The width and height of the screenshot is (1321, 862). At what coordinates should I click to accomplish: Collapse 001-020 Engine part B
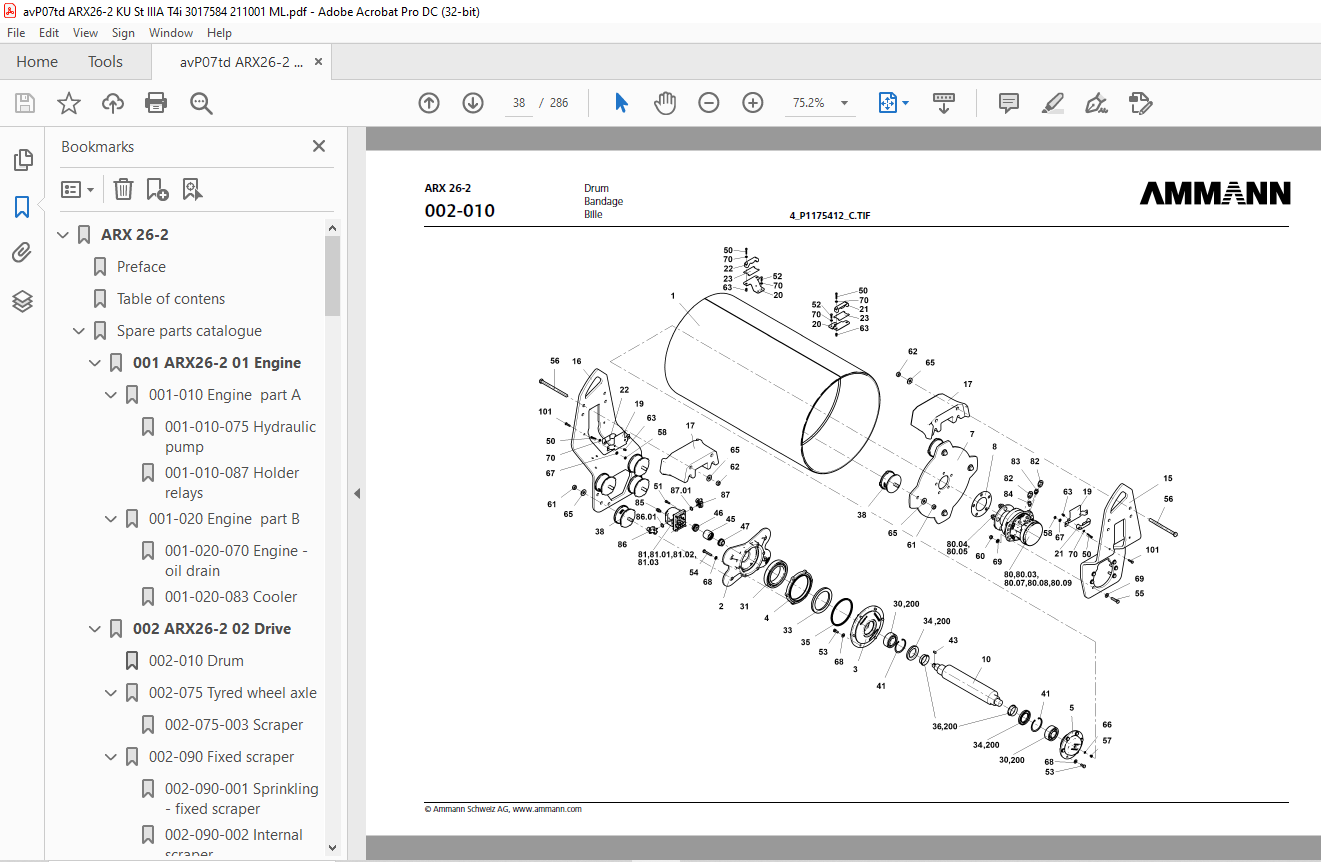(x=111, y=519)
